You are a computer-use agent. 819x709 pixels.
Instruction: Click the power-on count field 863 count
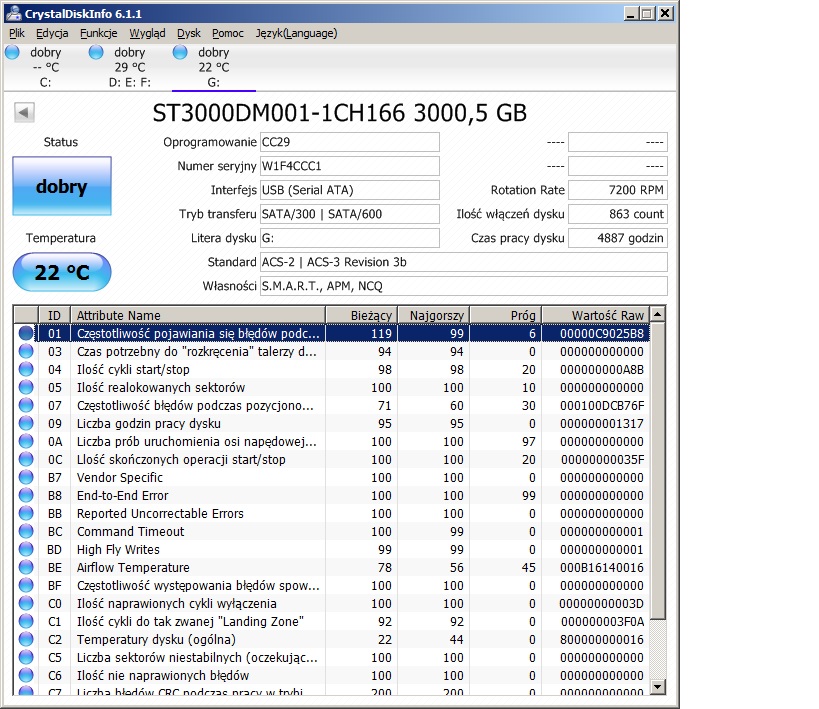tap(617, 214)
